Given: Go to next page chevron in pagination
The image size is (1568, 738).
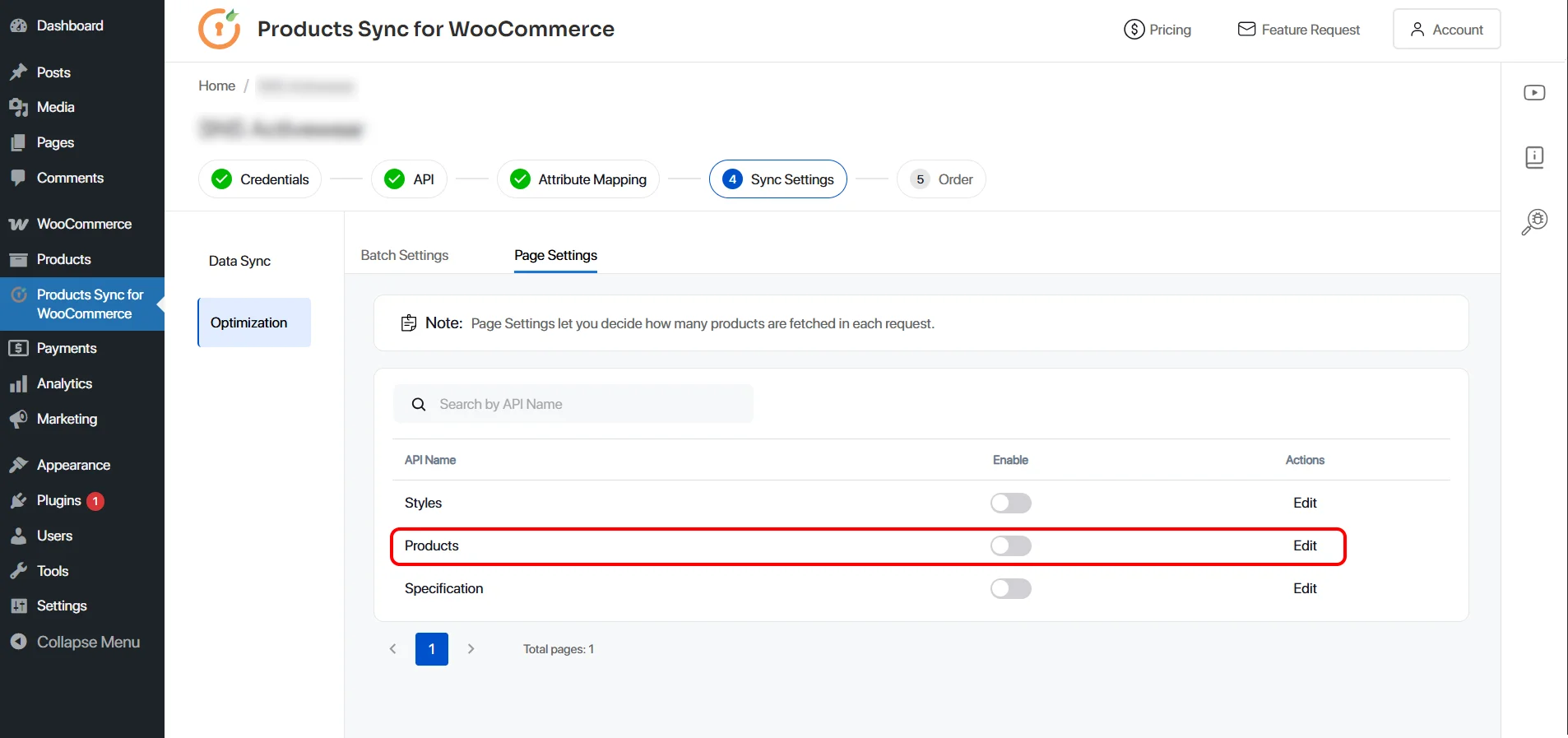Looking at the screenshot, I should coord(471,649).
